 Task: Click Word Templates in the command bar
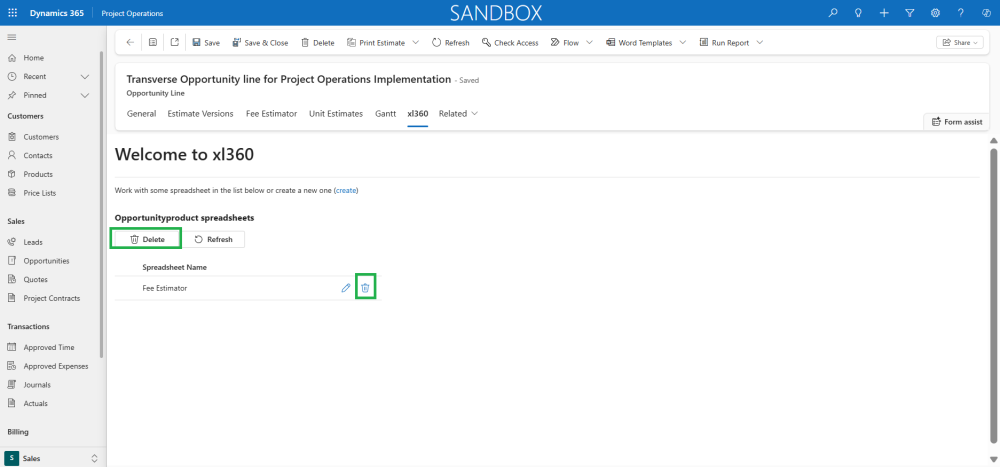638,43
